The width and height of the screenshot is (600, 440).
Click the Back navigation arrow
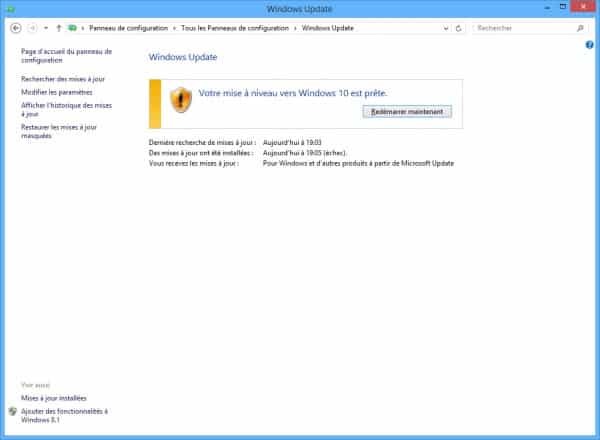point(15,28)
